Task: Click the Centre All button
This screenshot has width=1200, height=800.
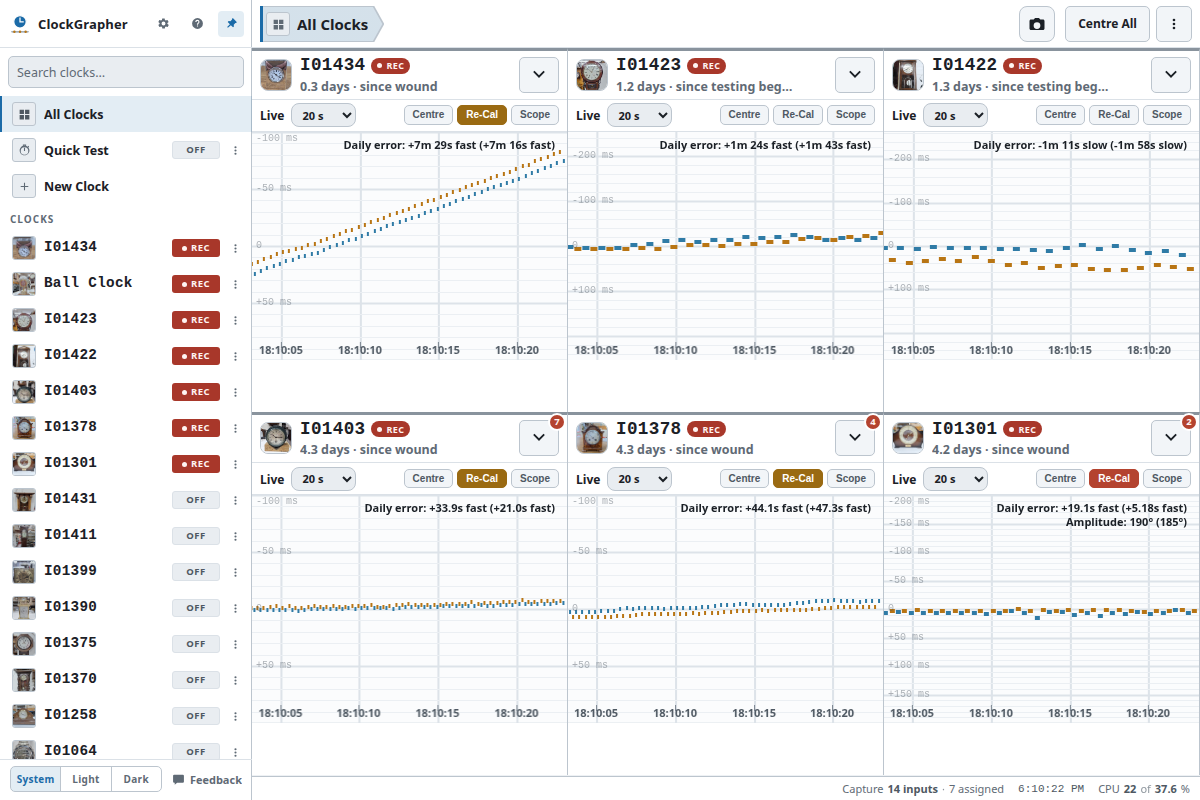Action: click(1107, 24)
